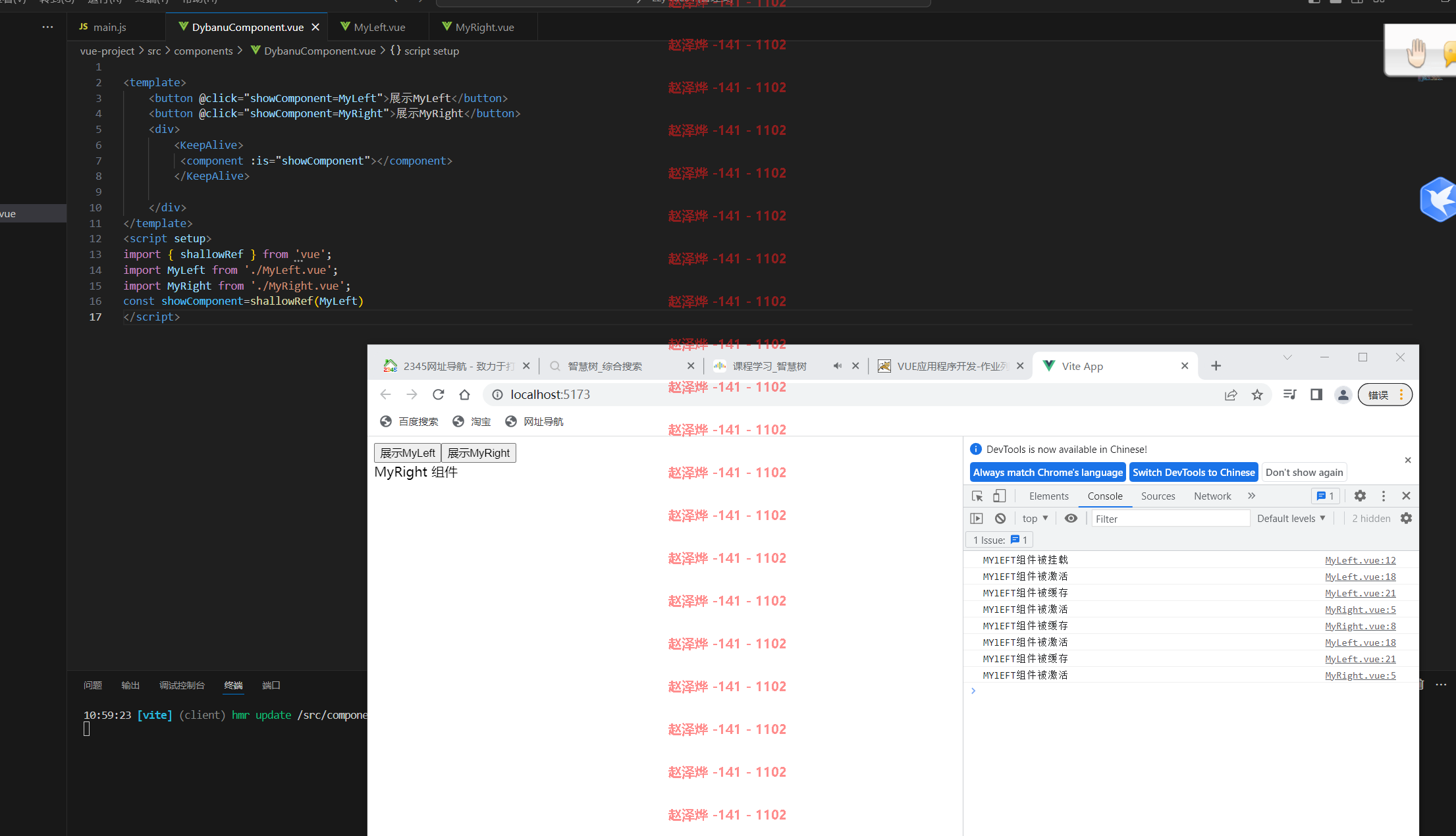
Task: Close the Vite App browser tab
Action: click(1185, 366)
